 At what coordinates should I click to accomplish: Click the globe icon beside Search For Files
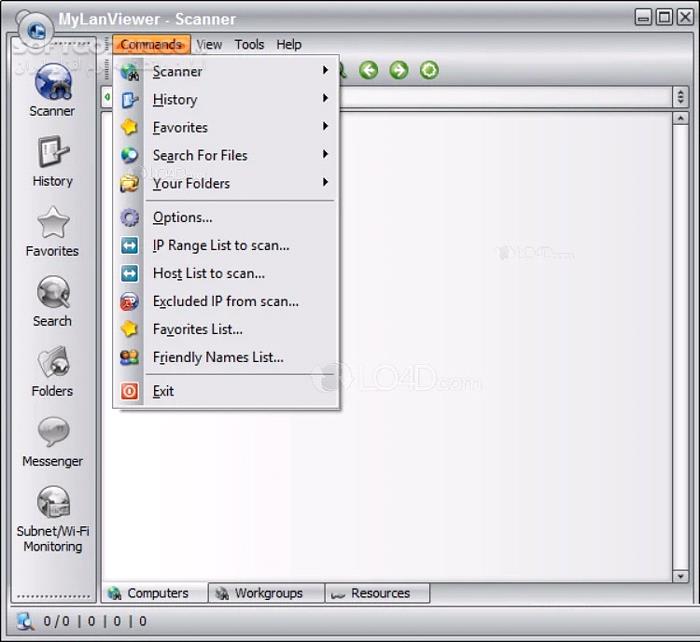tap(129, 155)
